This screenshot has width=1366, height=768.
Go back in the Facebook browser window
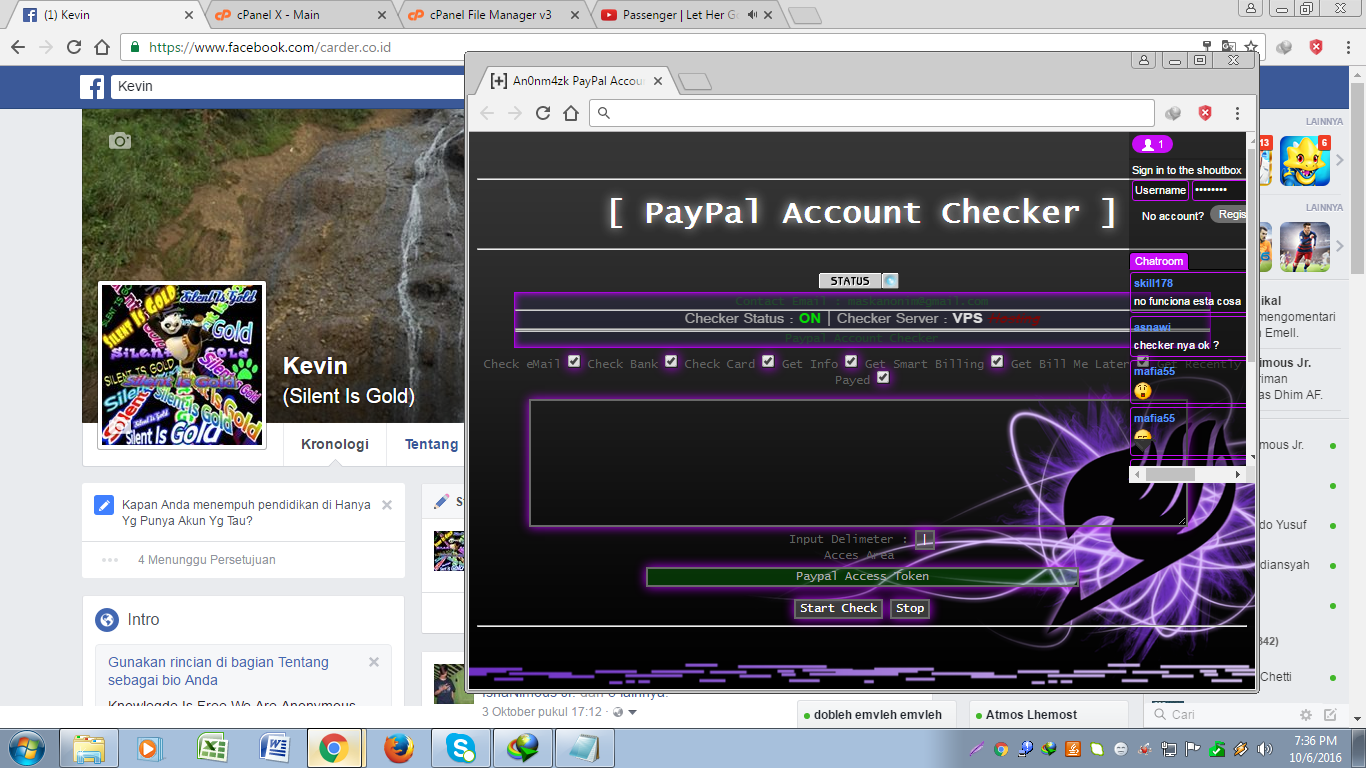point(17,47)
